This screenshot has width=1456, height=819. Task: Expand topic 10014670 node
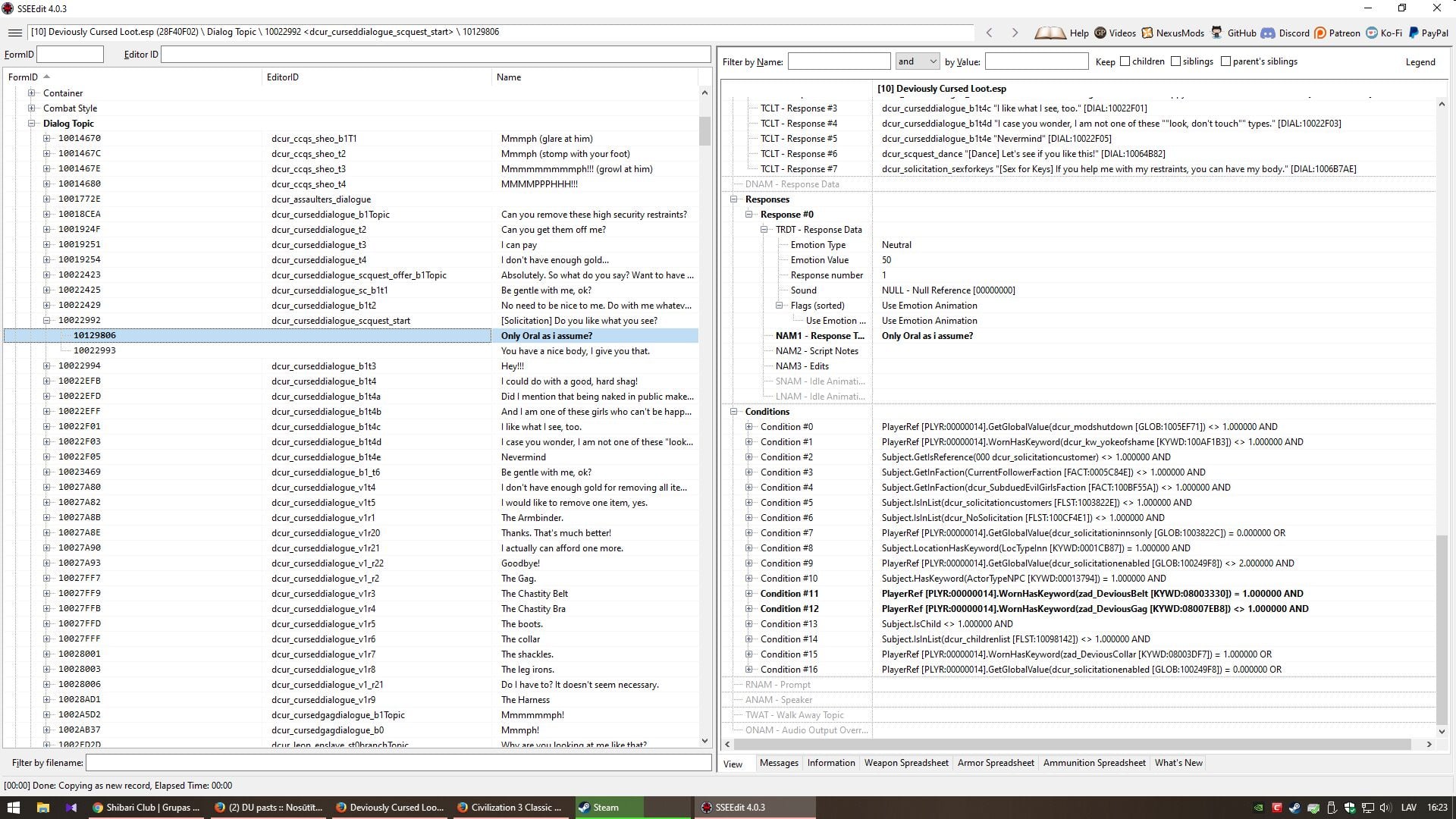tap(47, 139)
